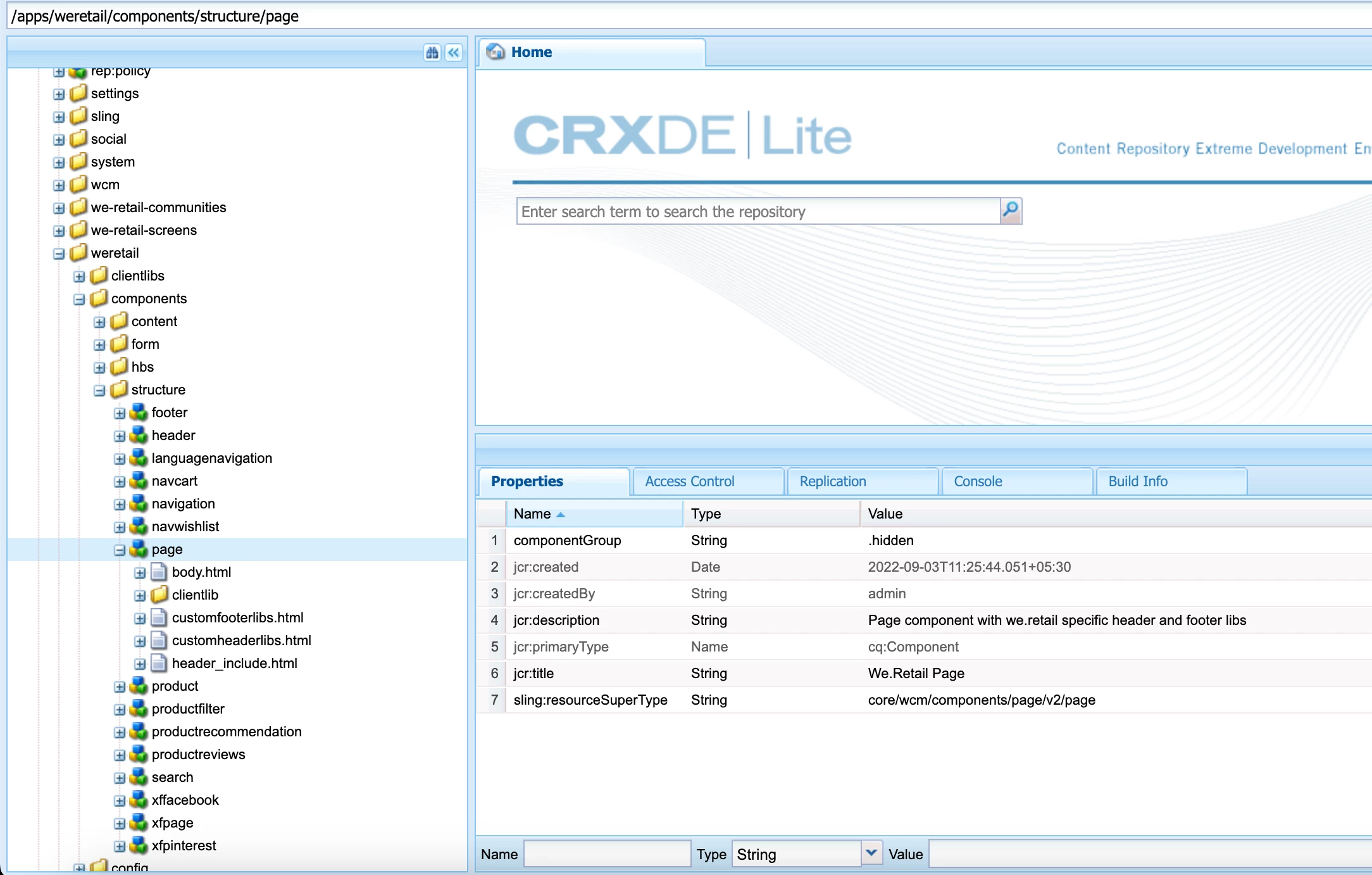The image size is (1372, 875).
Task: Click the repository search term field
Action: point(758,211)
